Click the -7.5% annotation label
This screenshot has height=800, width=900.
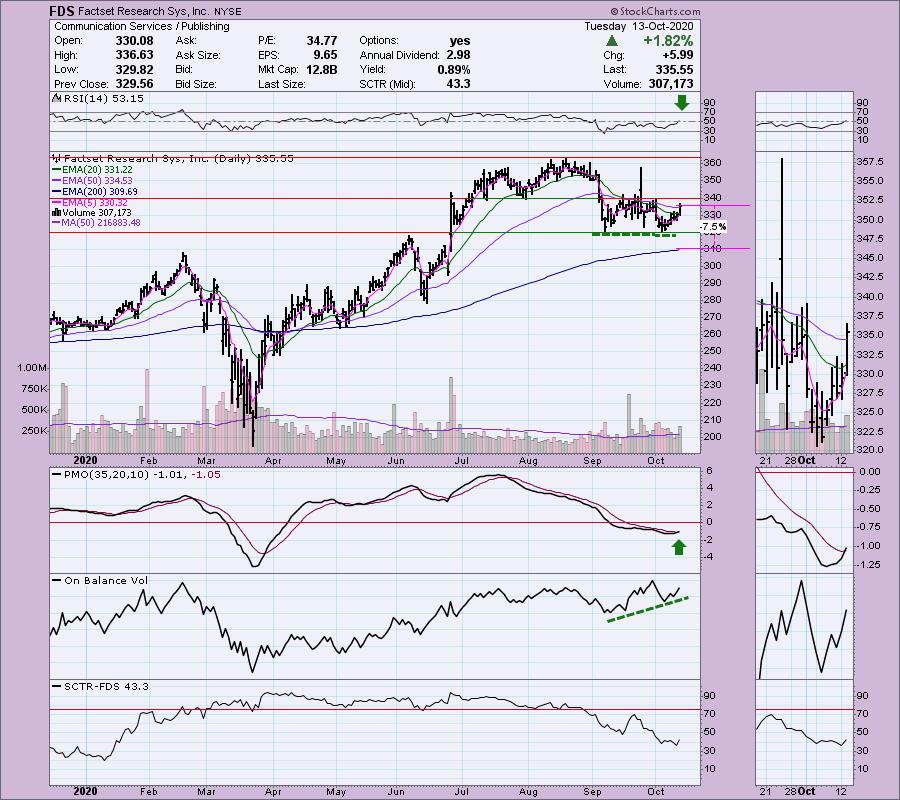coord(713,227)
